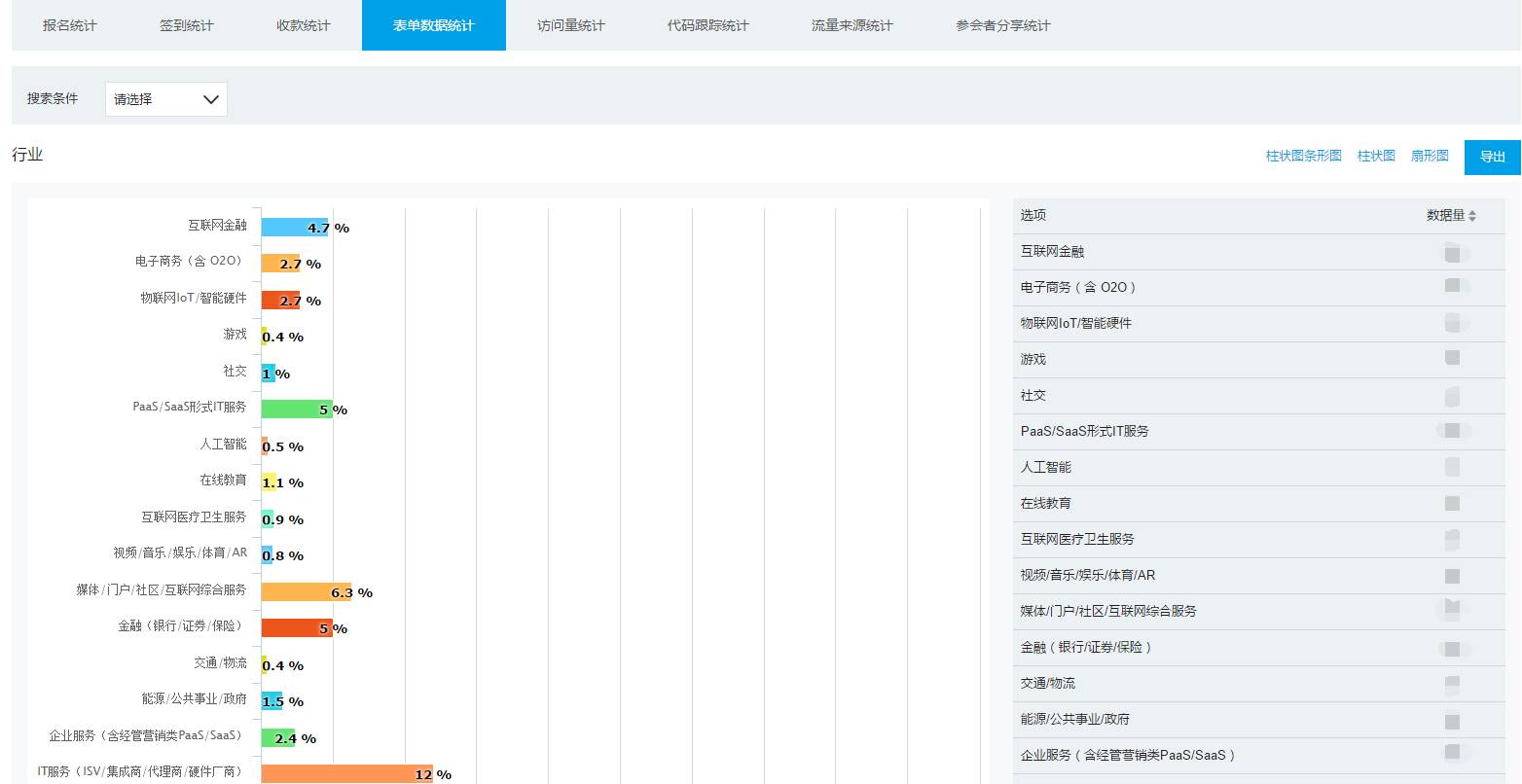The height and width of the screenshot is (784, 1522).
Task: Click the IT服务 12% orange bar
Action: [347, 774]
